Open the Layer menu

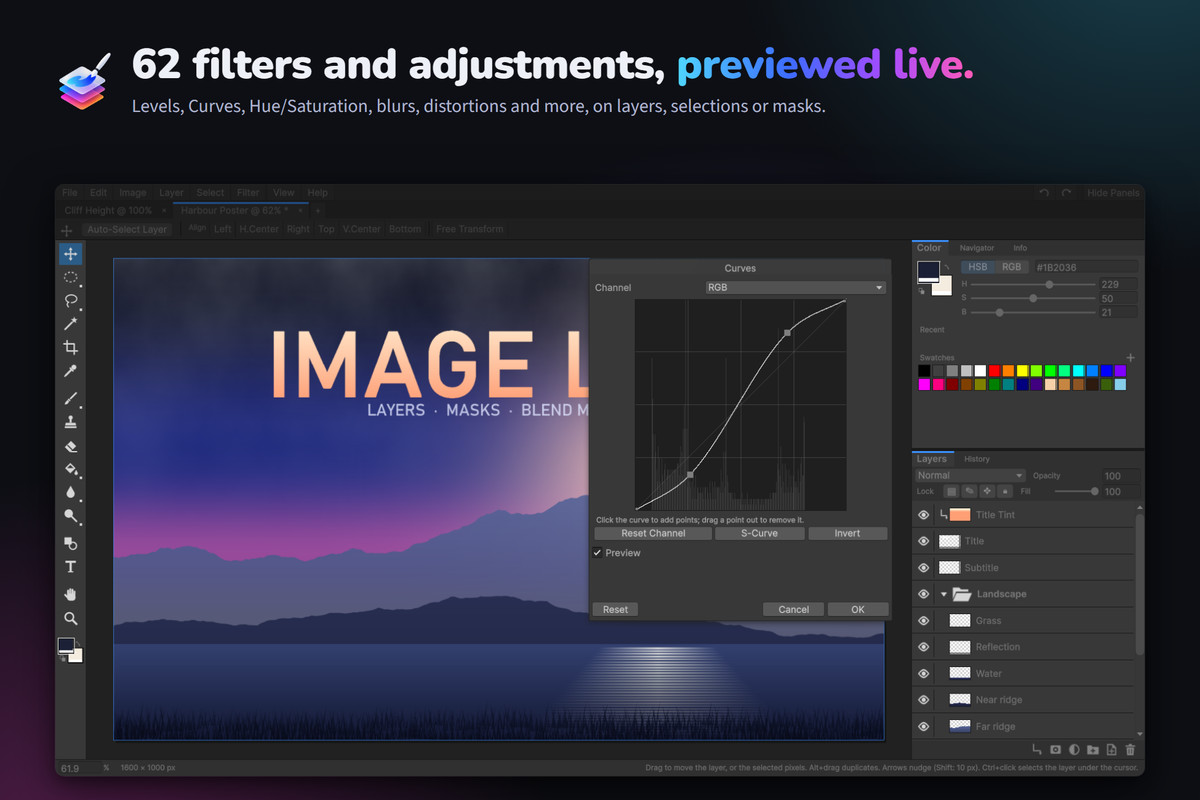171,193
